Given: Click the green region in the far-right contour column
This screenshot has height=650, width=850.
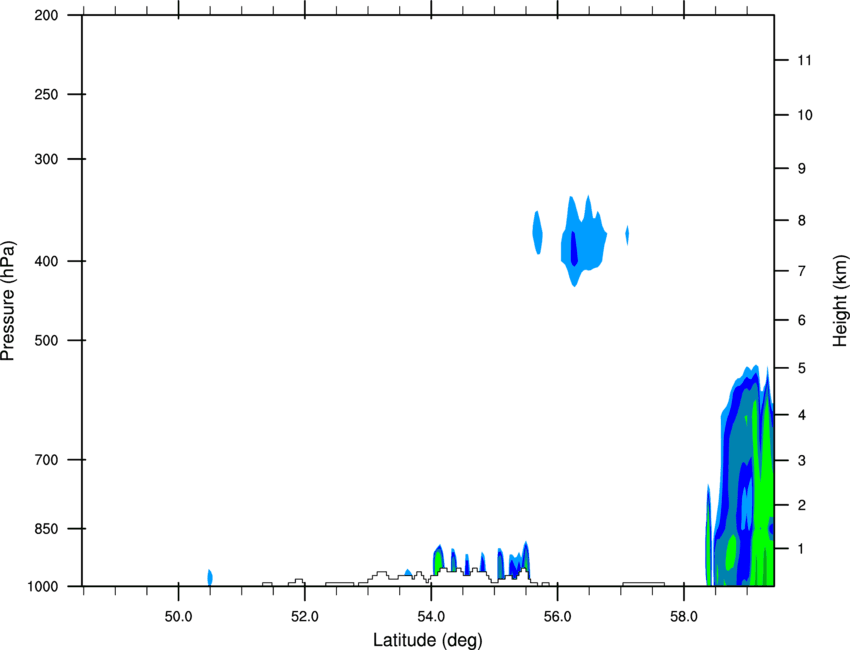Looking at the screenshot, I should click(x=763, y=488).
